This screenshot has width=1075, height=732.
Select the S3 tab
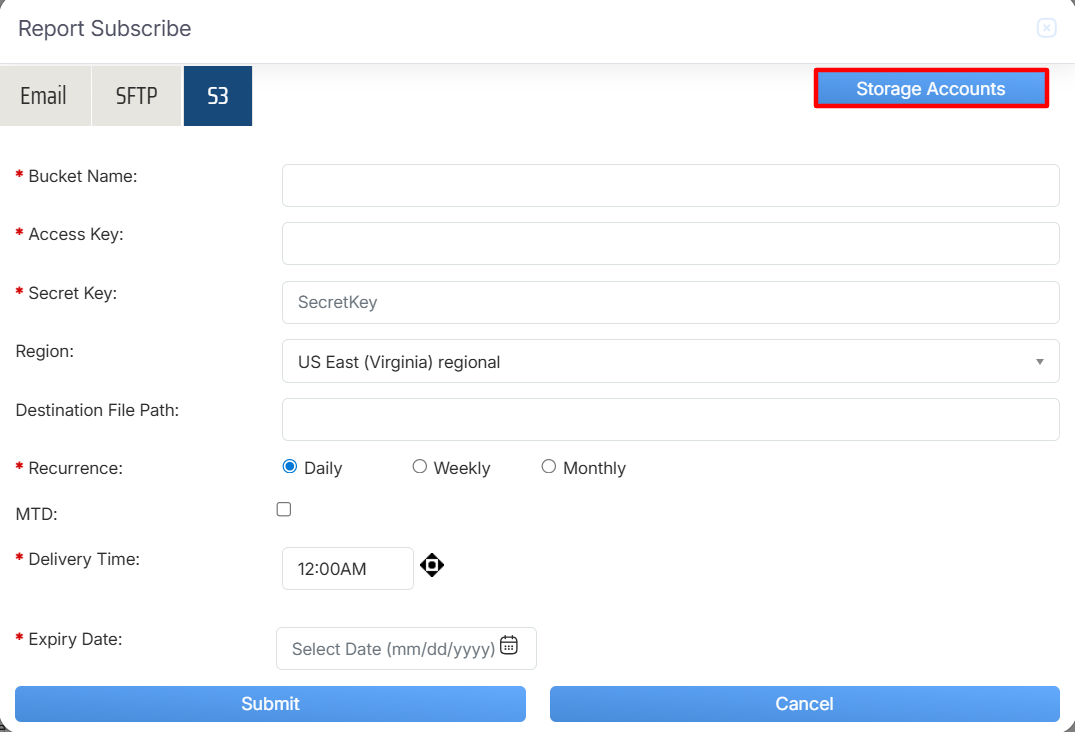(x=218, y=96)
